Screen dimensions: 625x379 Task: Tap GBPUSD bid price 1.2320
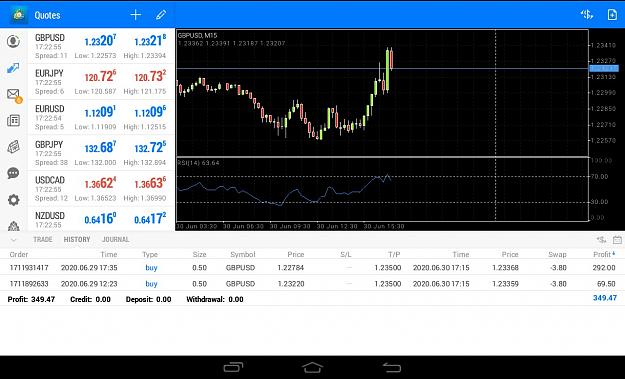point(100,41)
